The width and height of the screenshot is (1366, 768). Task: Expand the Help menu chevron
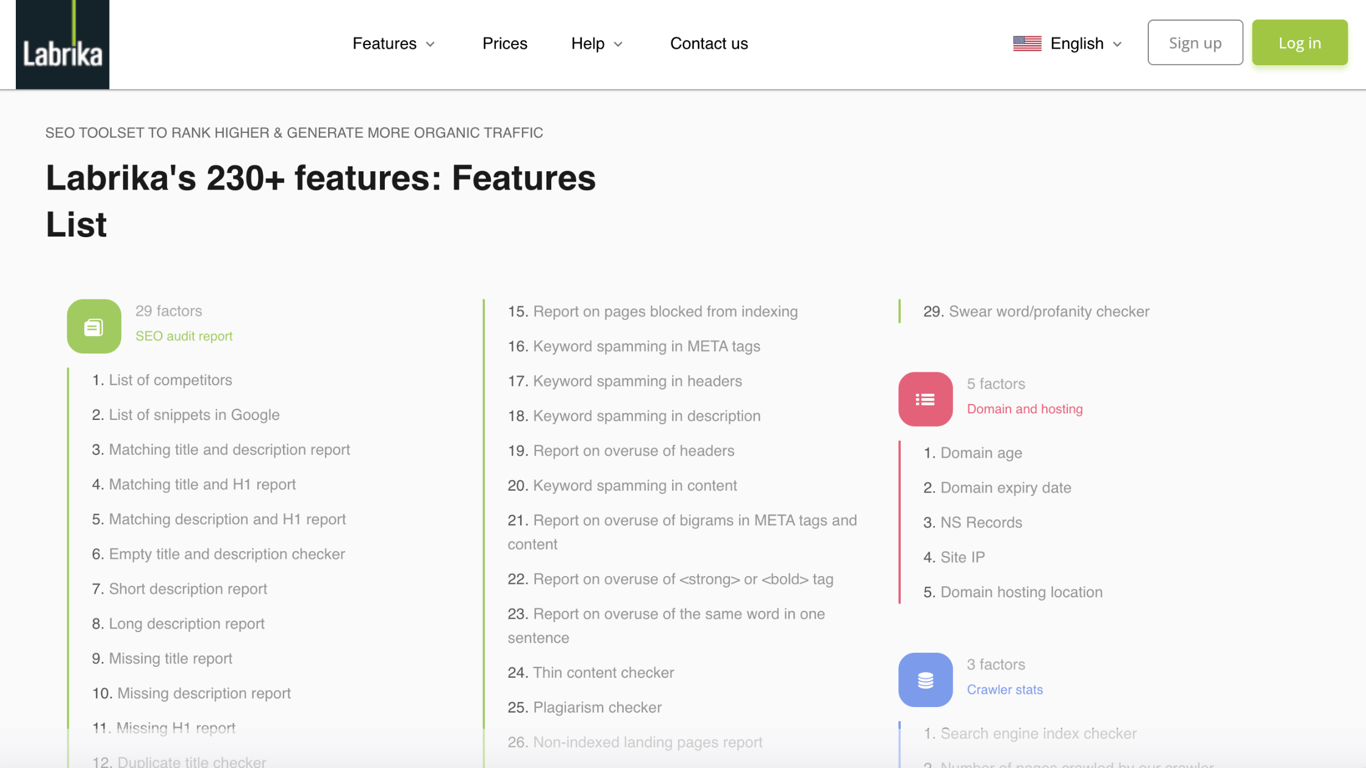coord(618,44)
